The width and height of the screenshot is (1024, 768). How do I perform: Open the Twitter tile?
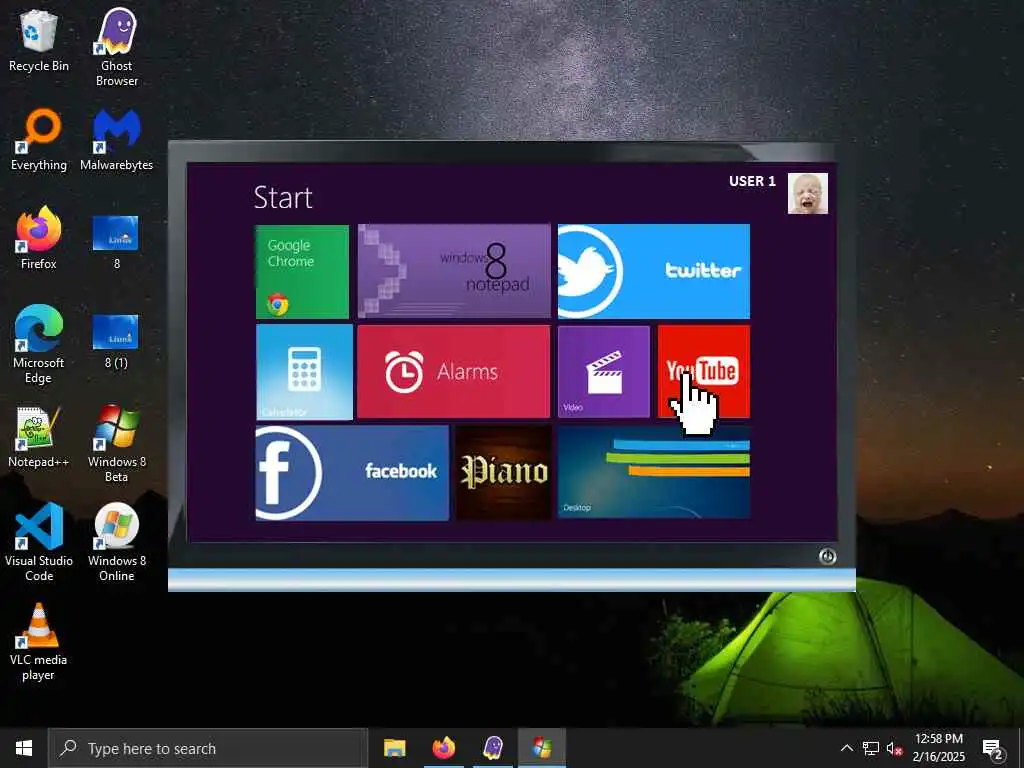[654, 271]
